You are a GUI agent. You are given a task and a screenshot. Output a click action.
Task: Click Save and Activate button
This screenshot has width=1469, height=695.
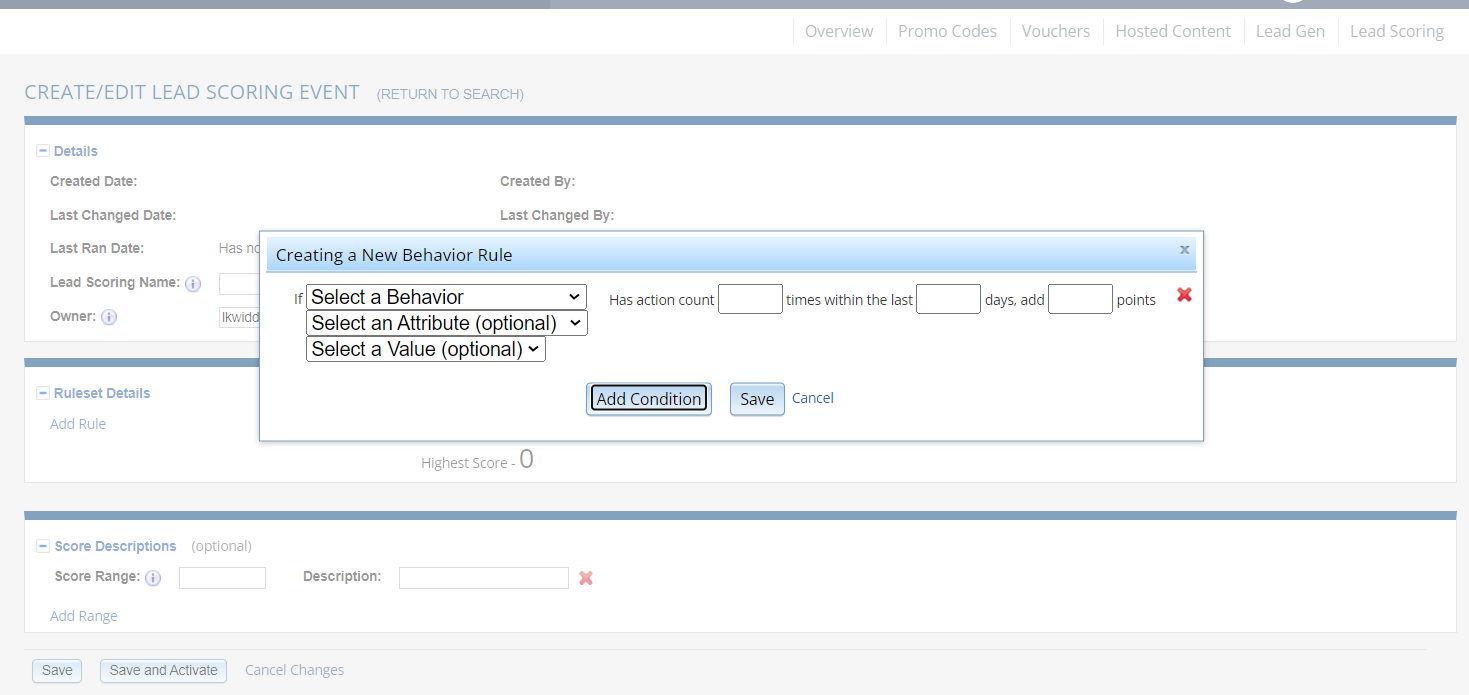[x=164, y=670]
